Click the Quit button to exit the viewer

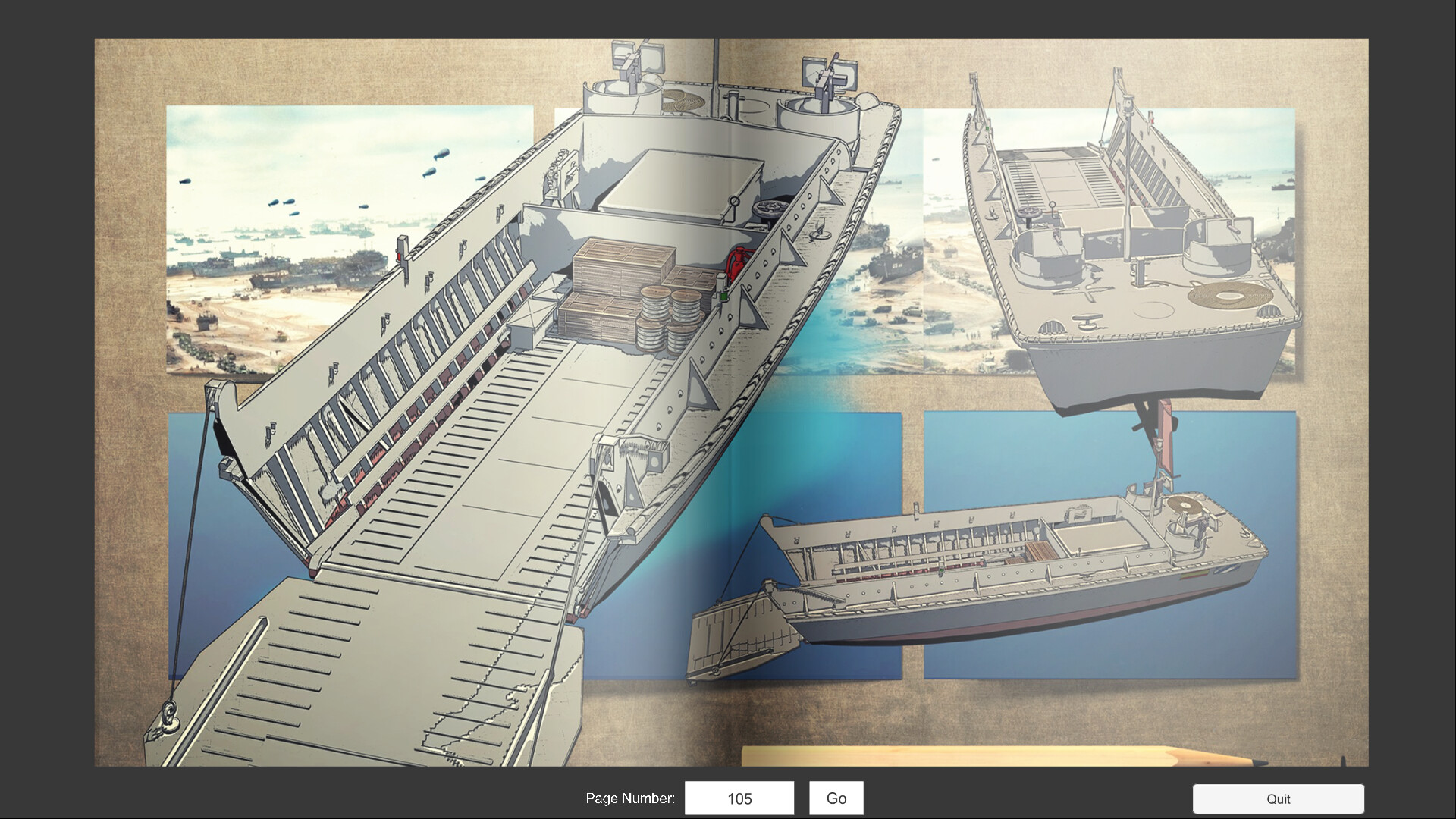coord(1279,799)
